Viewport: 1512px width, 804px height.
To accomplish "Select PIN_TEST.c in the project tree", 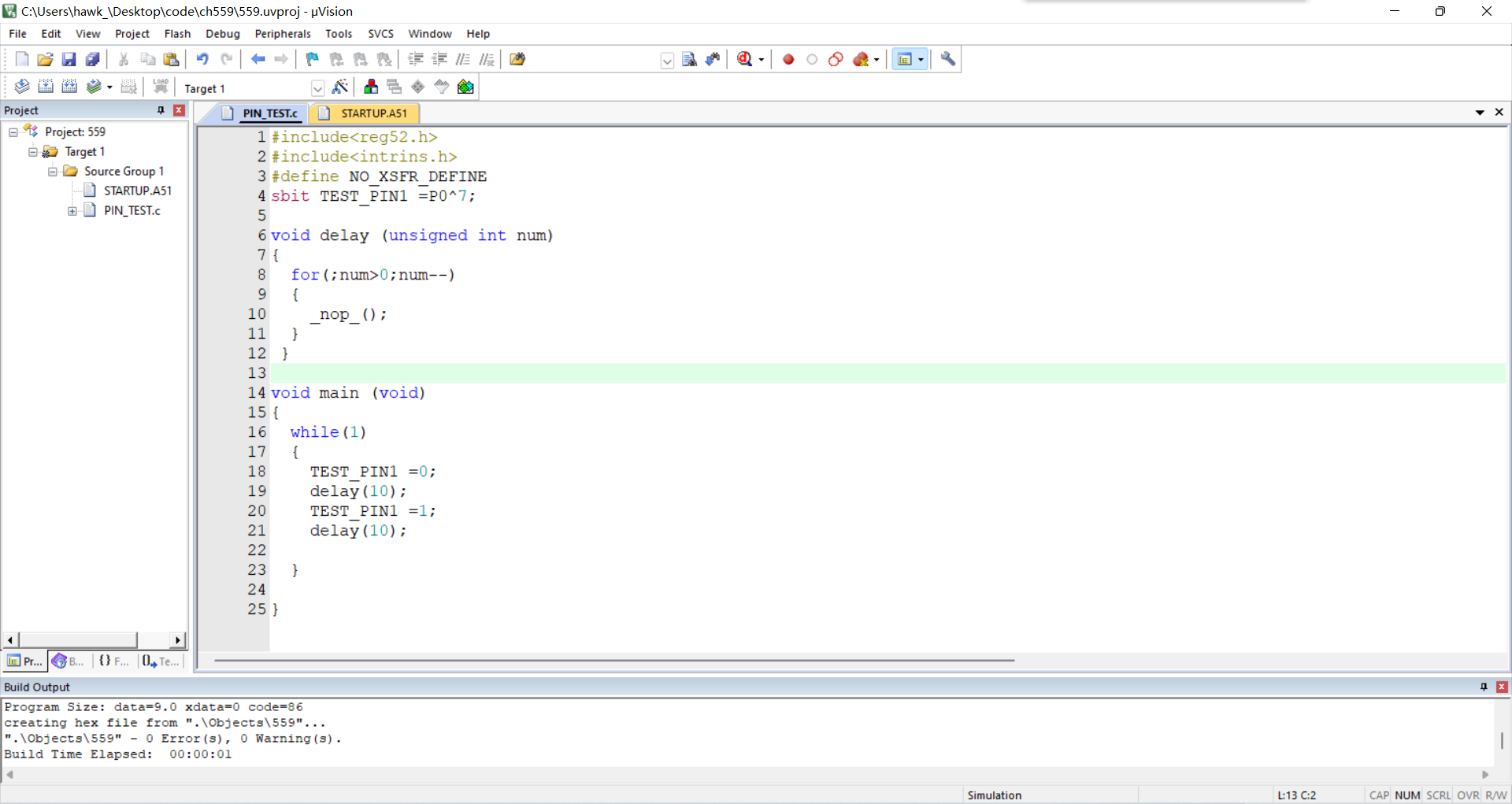I will (x=132, y=211).
